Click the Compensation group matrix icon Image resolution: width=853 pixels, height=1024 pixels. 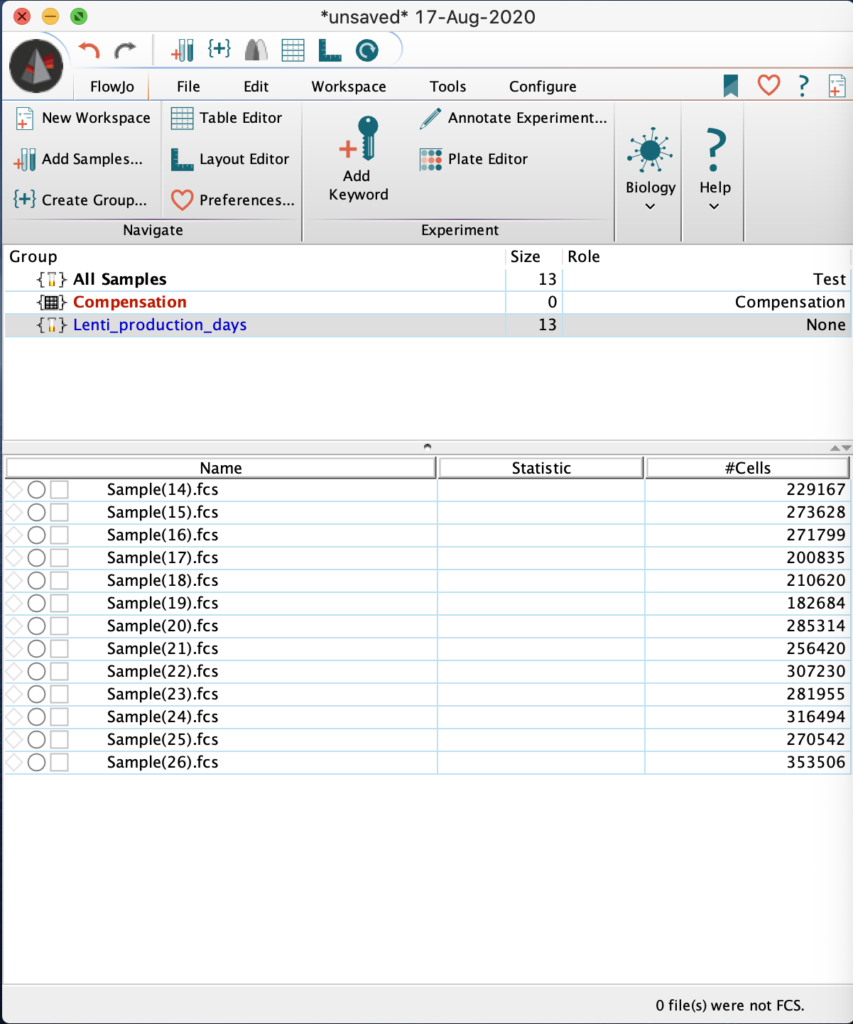(52, 302)
